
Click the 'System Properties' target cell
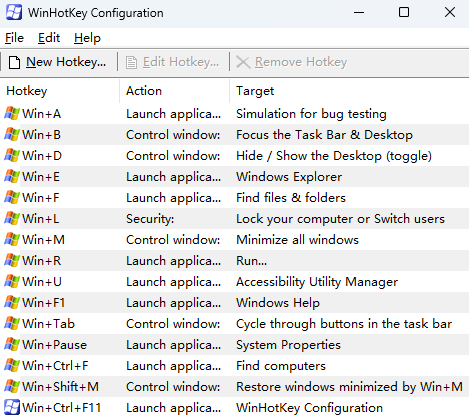288,345
